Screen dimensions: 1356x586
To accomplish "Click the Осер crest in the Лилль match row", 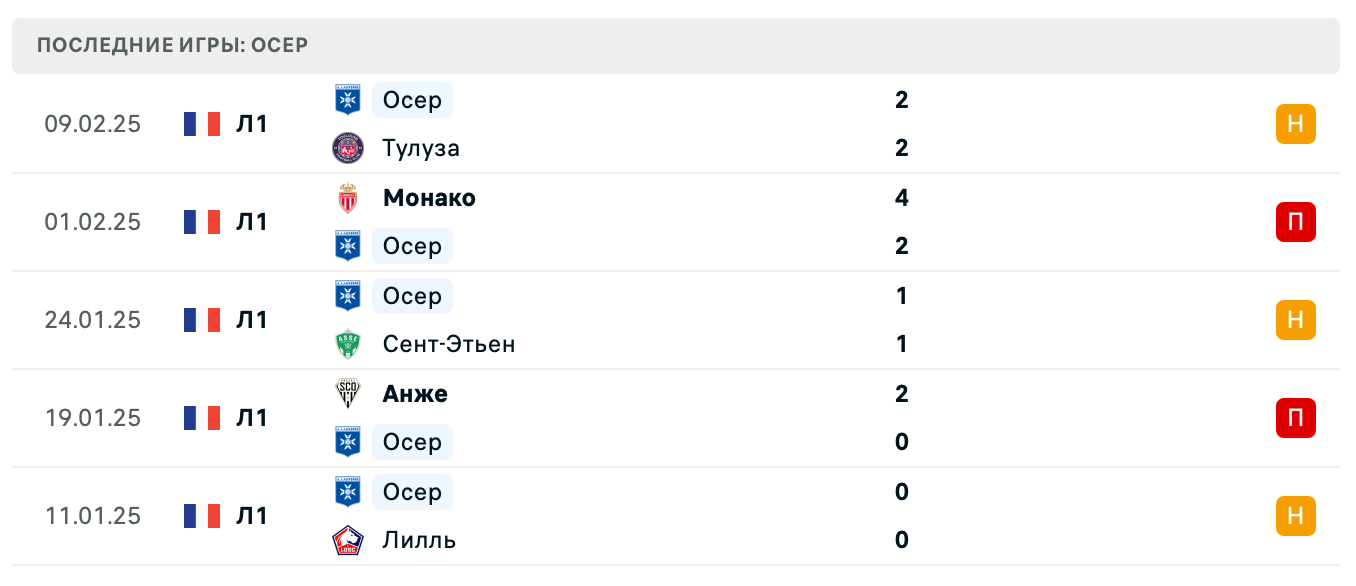I will [346, 492].
